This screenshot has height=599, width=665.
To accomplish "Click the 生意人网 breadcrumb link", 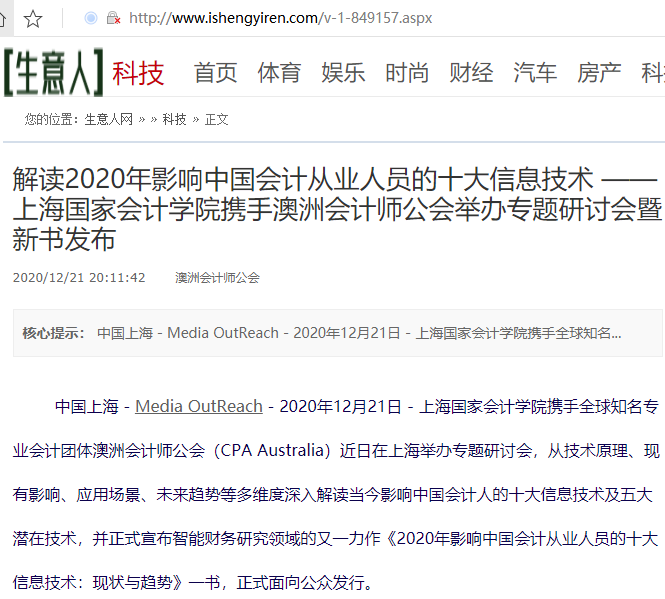I will 109,120.
